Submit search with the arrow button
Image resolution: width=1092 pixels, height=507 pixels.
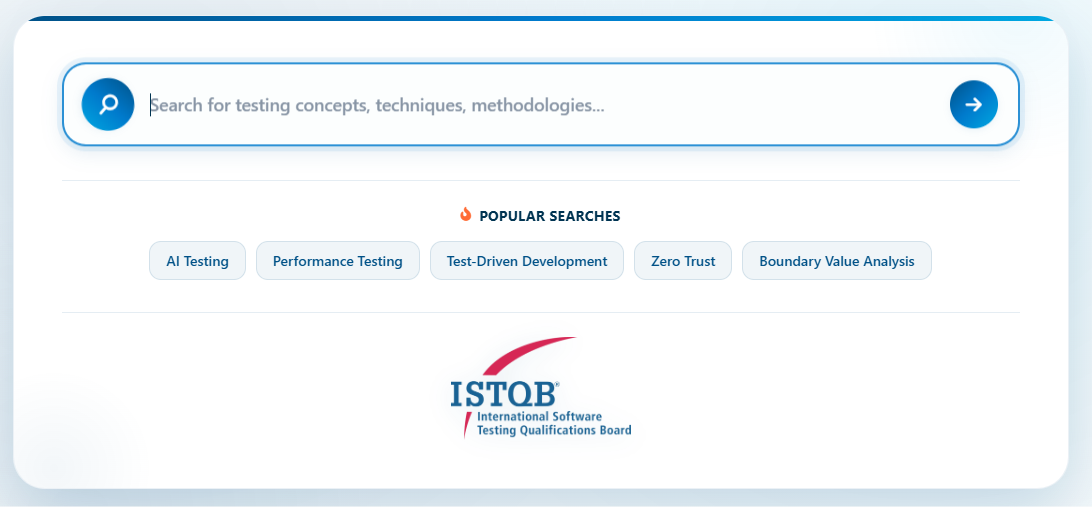click(x=974, y=104)
